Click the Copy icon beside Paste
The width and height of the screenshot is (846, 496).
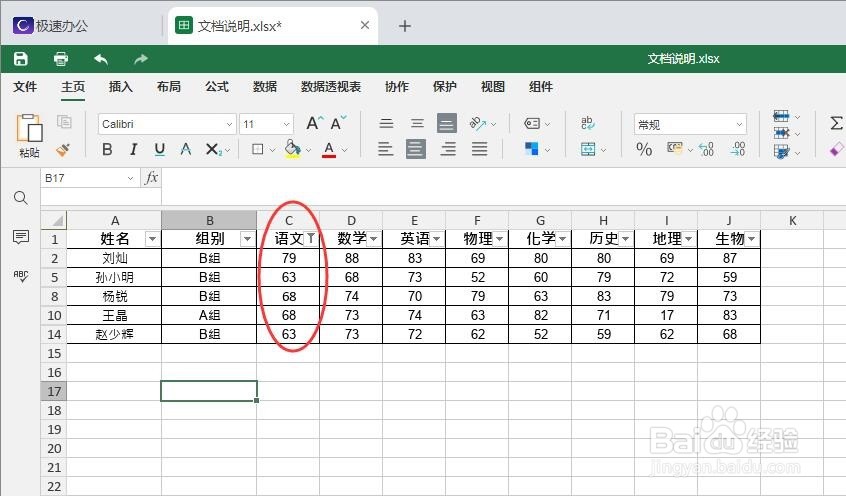tap(64, 122)
